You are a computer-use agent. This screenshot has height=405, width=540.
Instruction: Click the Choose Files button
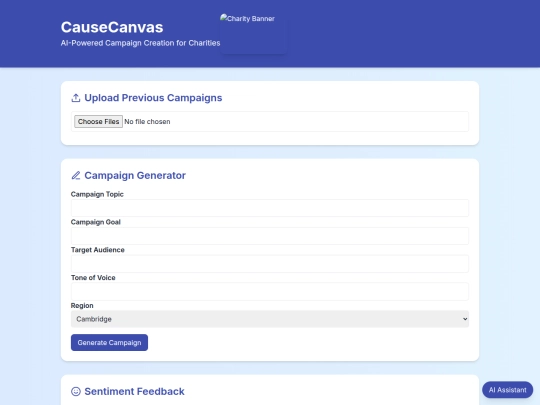tap(98, 122)
